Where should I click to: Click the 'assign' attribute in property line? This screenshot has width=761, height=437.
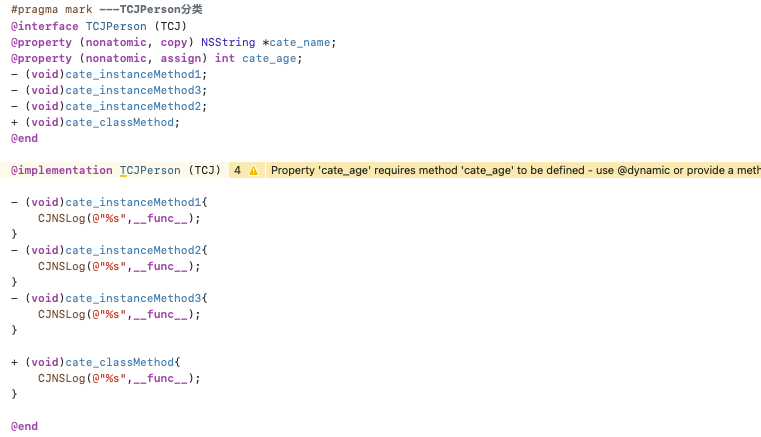[181, 58]
